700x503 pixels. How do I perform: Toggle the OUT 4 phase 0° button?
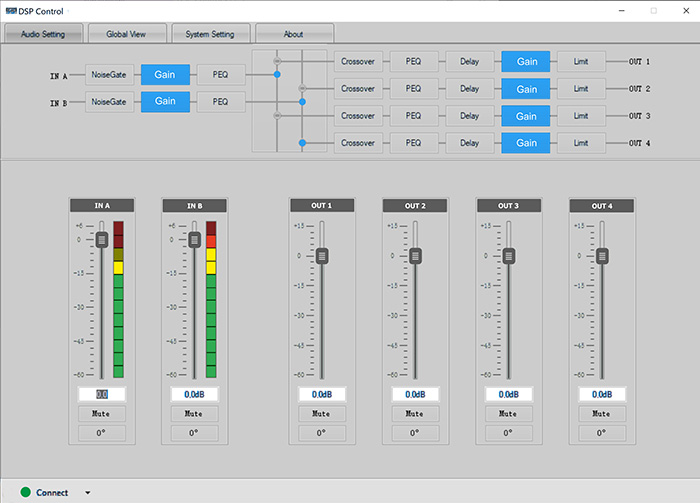[602, 433]
